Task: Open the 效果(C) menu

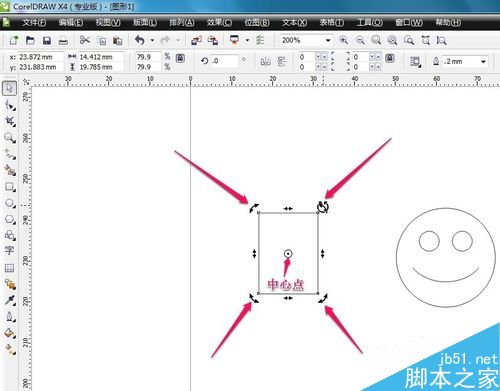Action: pos(219,23)
